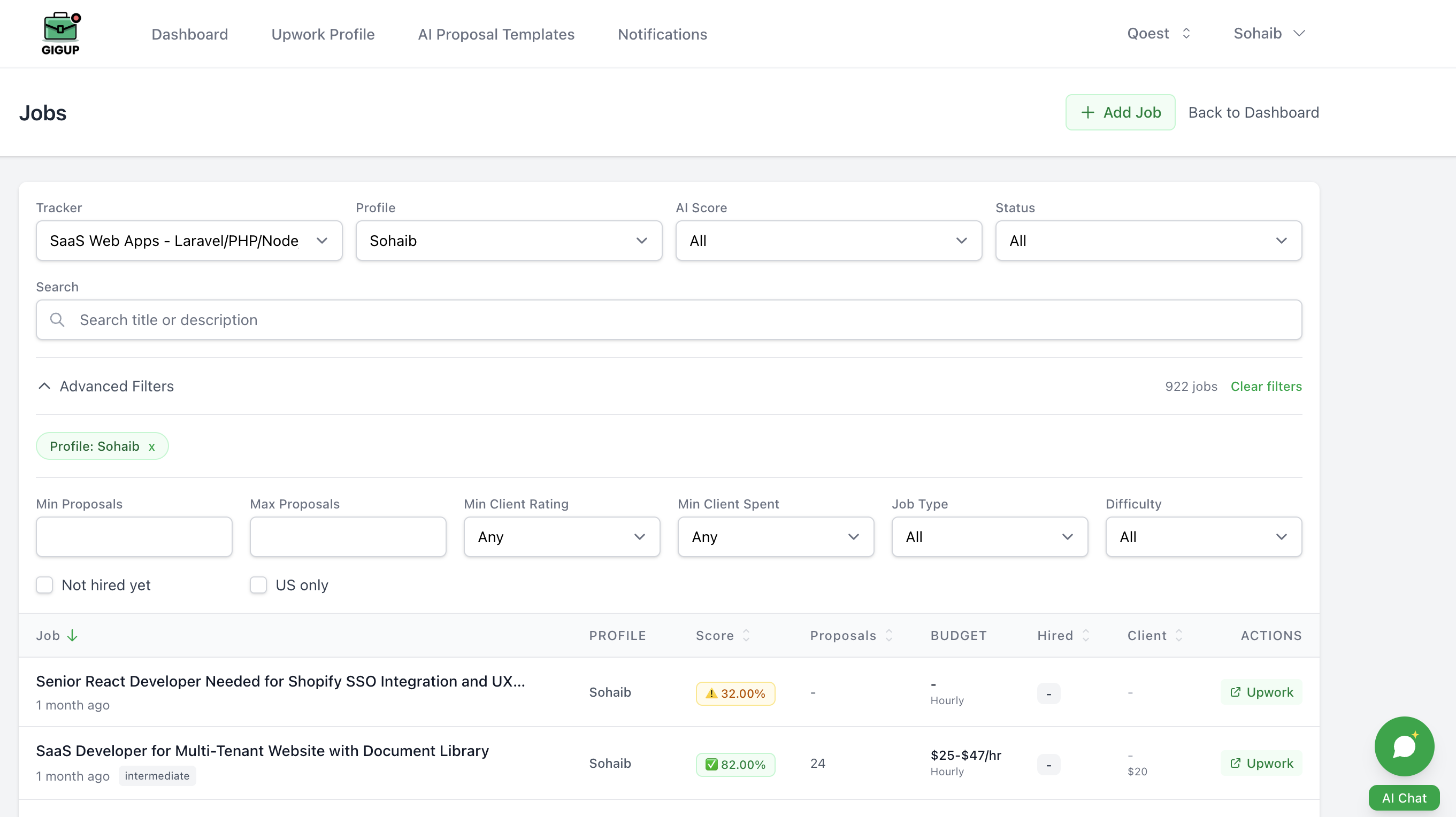This screenshot has height=817, width=1456.
Task: Open the Tracker dropdown
Action: click(189, 241)
